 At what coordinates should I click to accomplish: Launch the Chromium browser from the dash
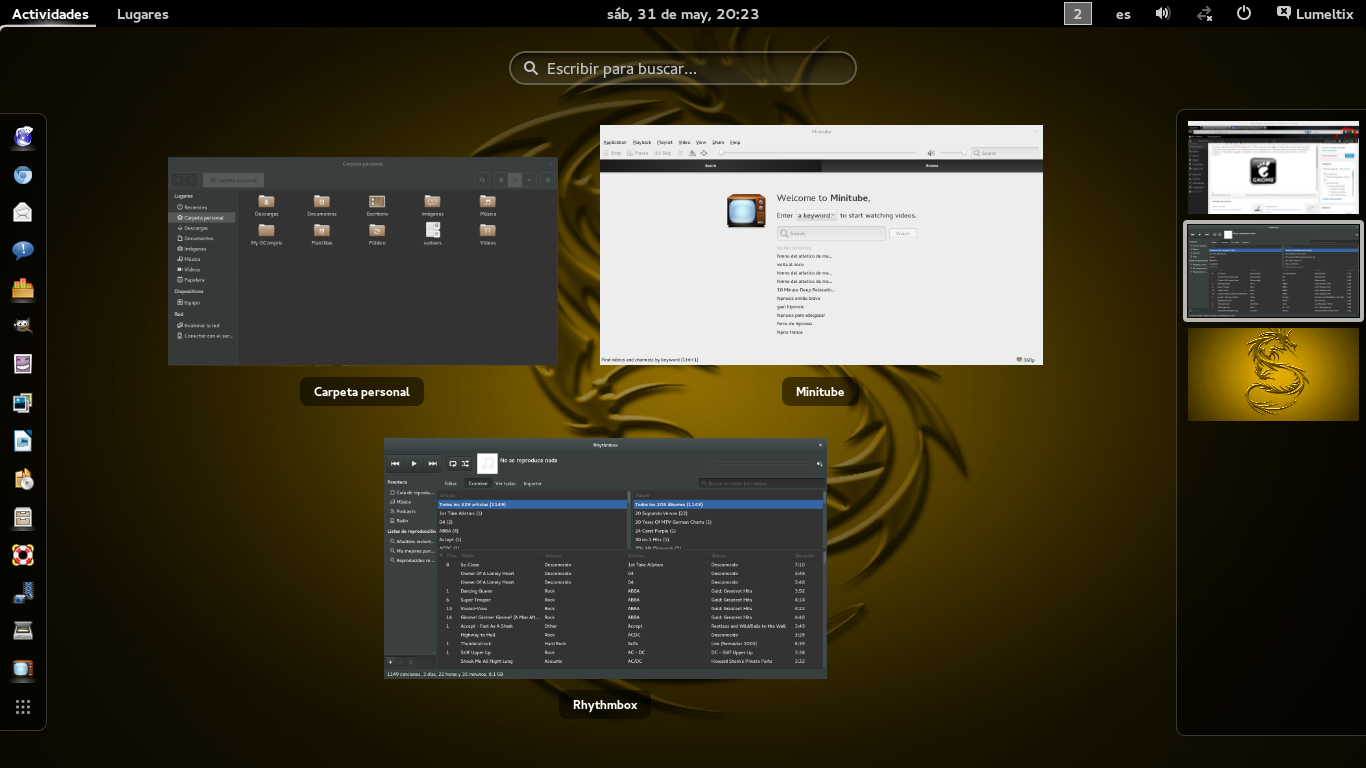click(x=23, y=175)
